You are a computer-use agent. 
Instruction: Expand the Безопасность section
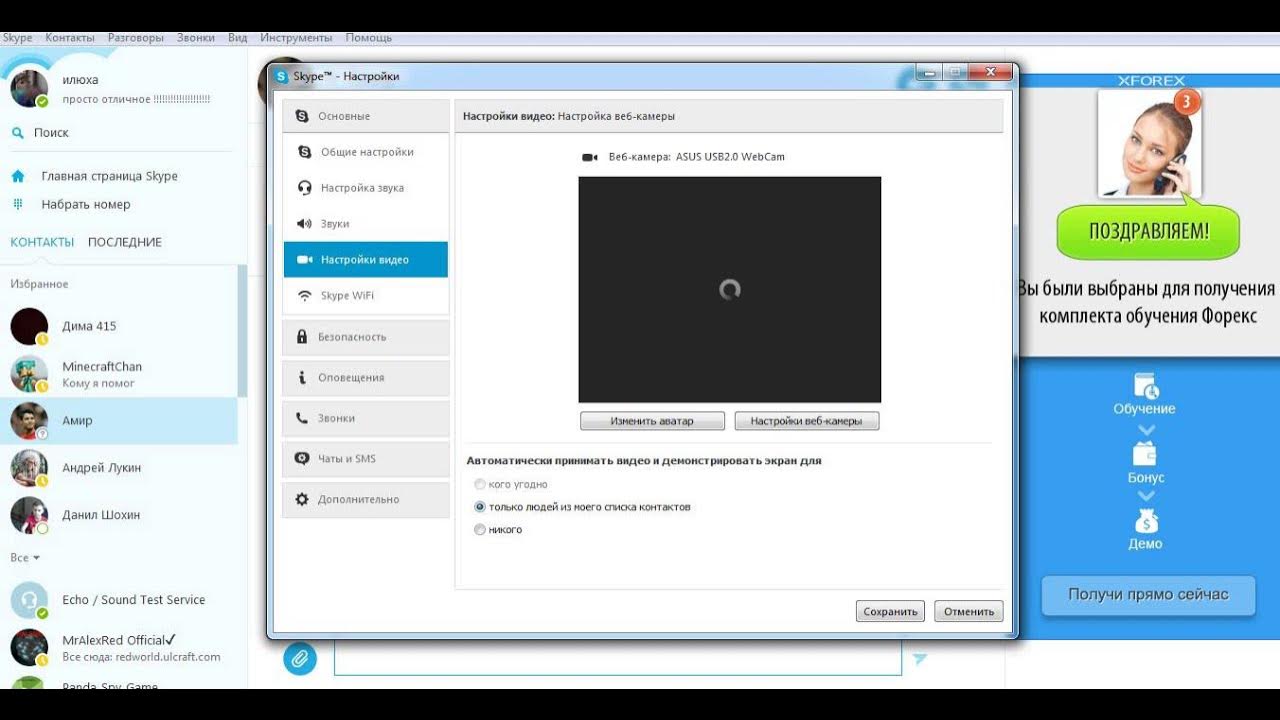[366, 337]
